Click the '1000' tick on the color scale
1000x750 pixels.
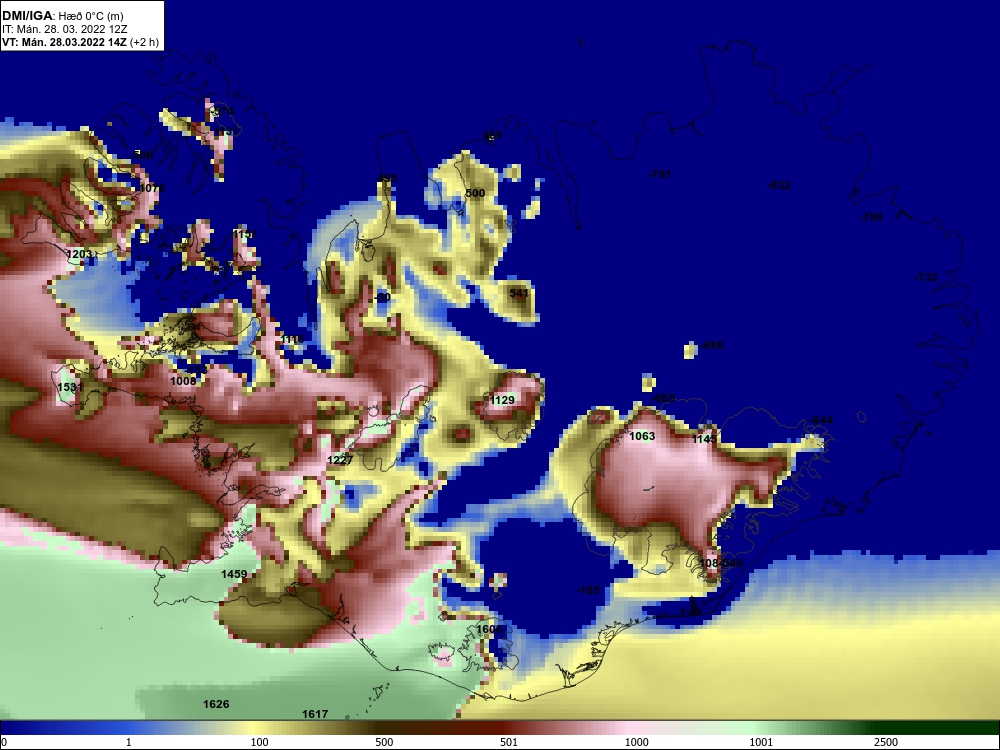pyautogui.click(x=636, y=742)
